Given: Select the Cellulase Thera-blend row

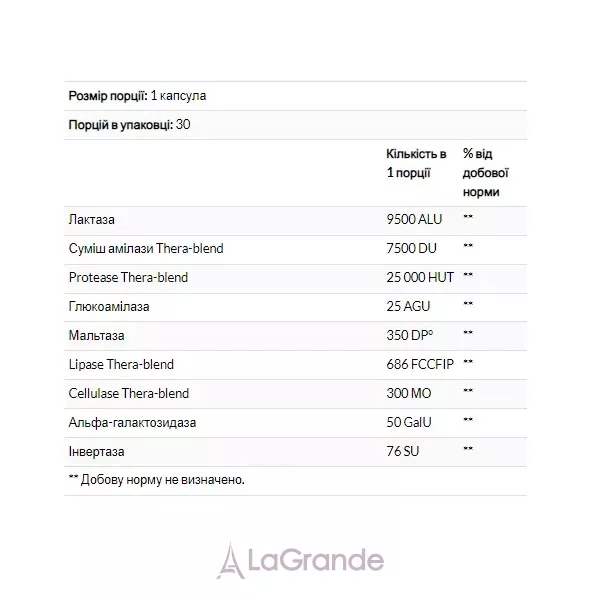Looking at the screenshot, I should [x=295, y=394].
